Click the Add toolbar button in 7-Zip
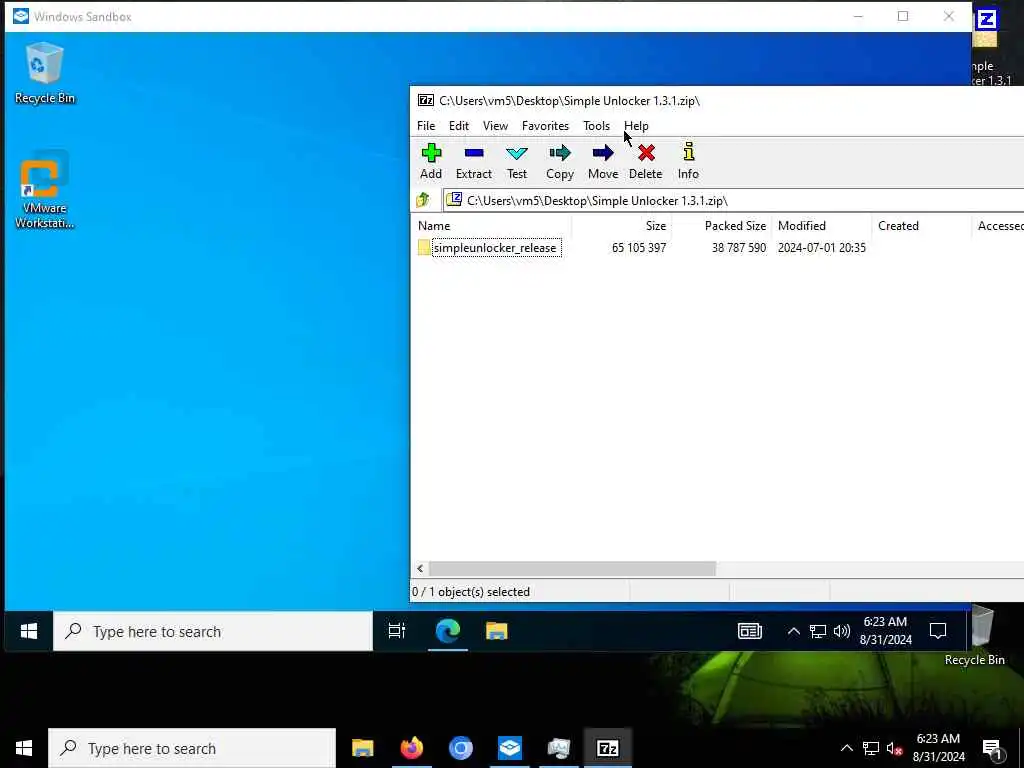This screenshot has height=768, width=1024. pos(430,161)
